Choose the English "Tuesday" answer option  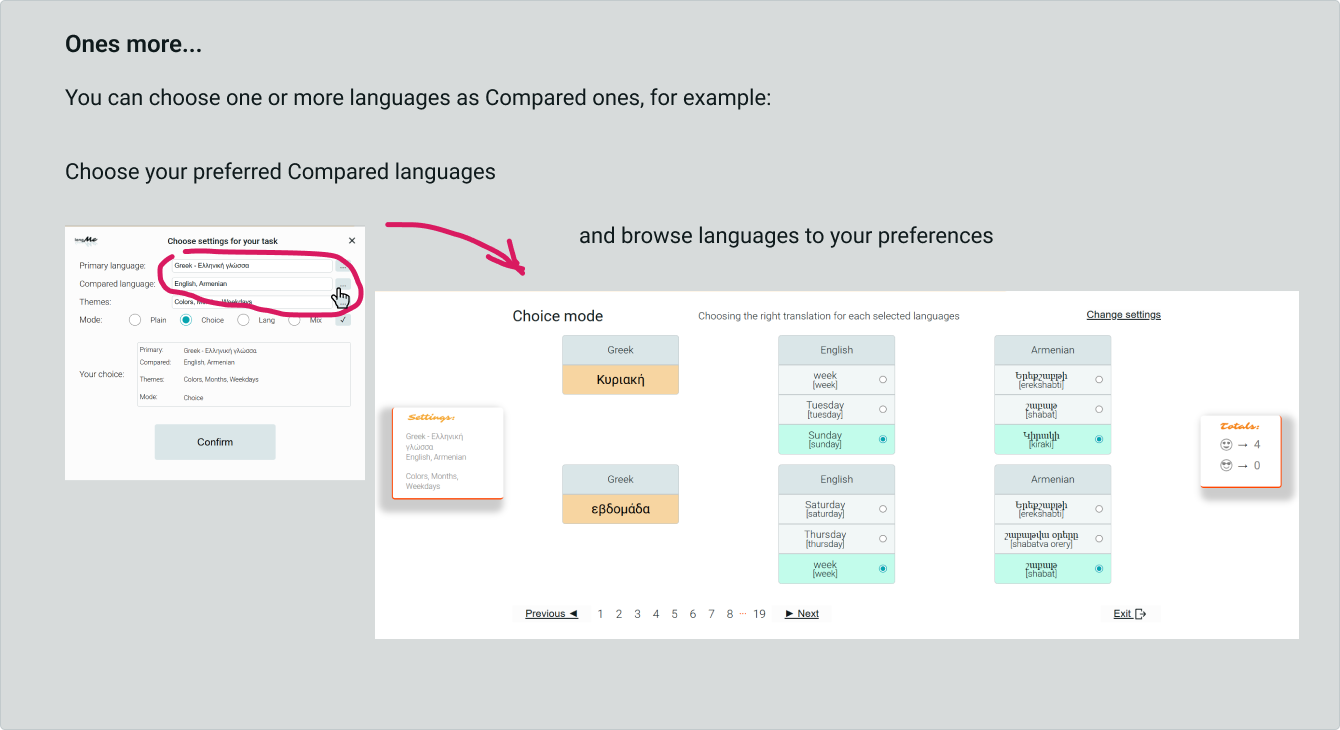coord(836,410)
